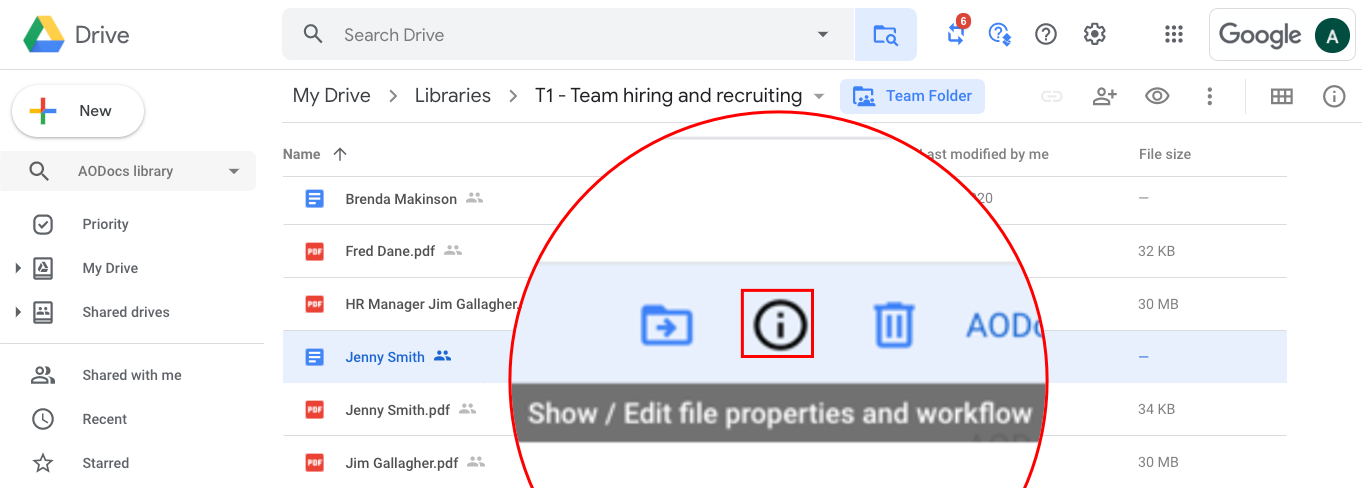The height and width of the screenshot is (488, 1362).
Task: Click the trash delete icon
Action: click(x=894, y=325)
